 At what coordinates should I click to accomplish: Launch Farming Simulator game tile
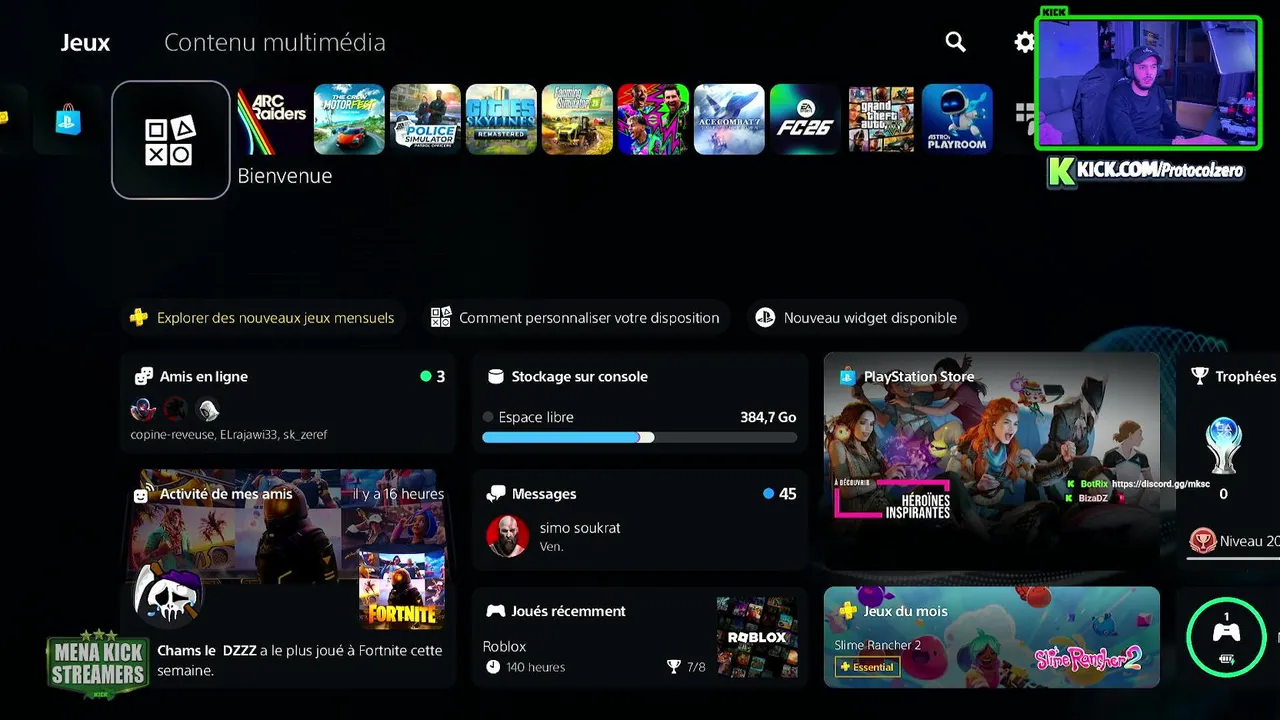tap(577, 119)
